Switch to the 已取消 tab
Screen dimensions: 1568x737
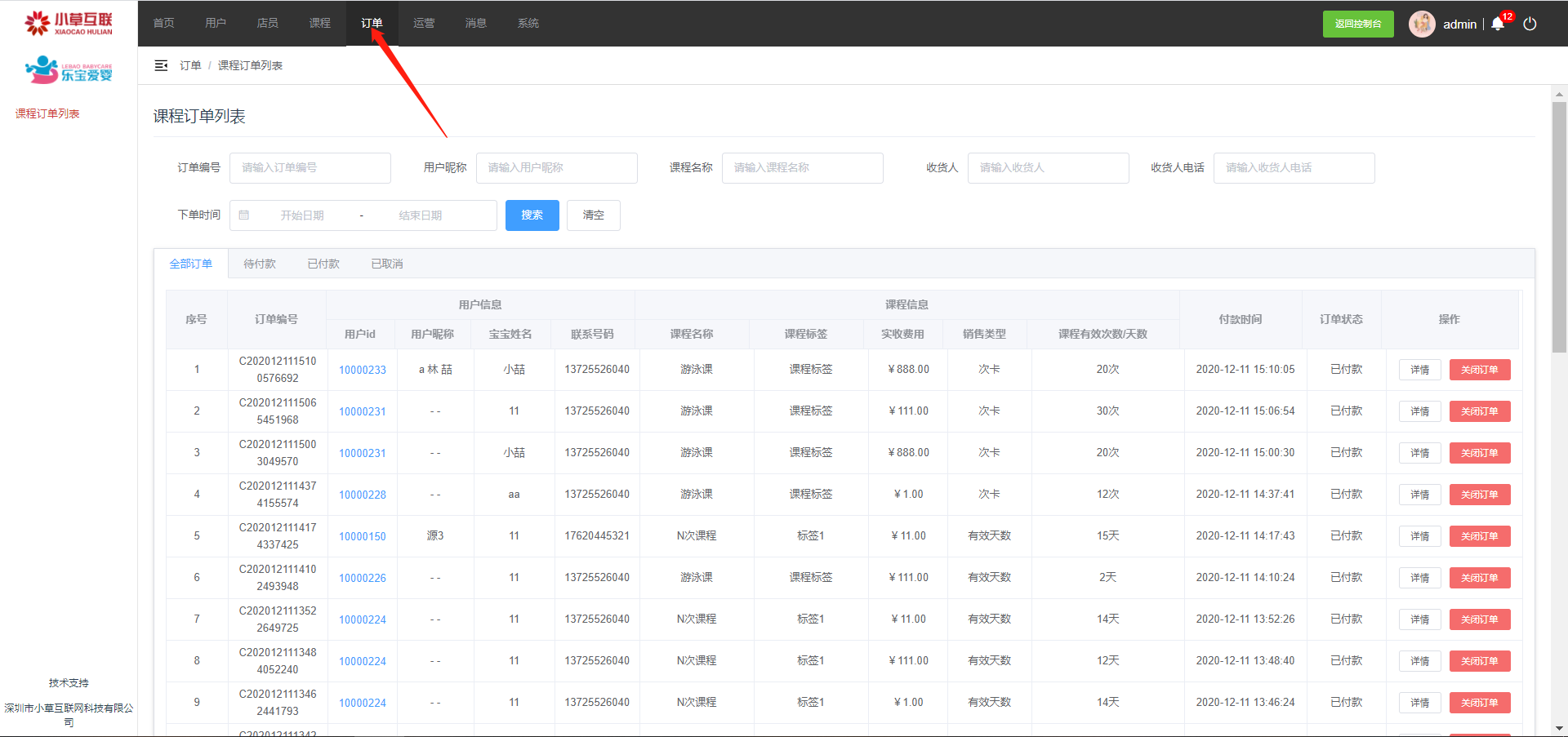tap(387, 264)
